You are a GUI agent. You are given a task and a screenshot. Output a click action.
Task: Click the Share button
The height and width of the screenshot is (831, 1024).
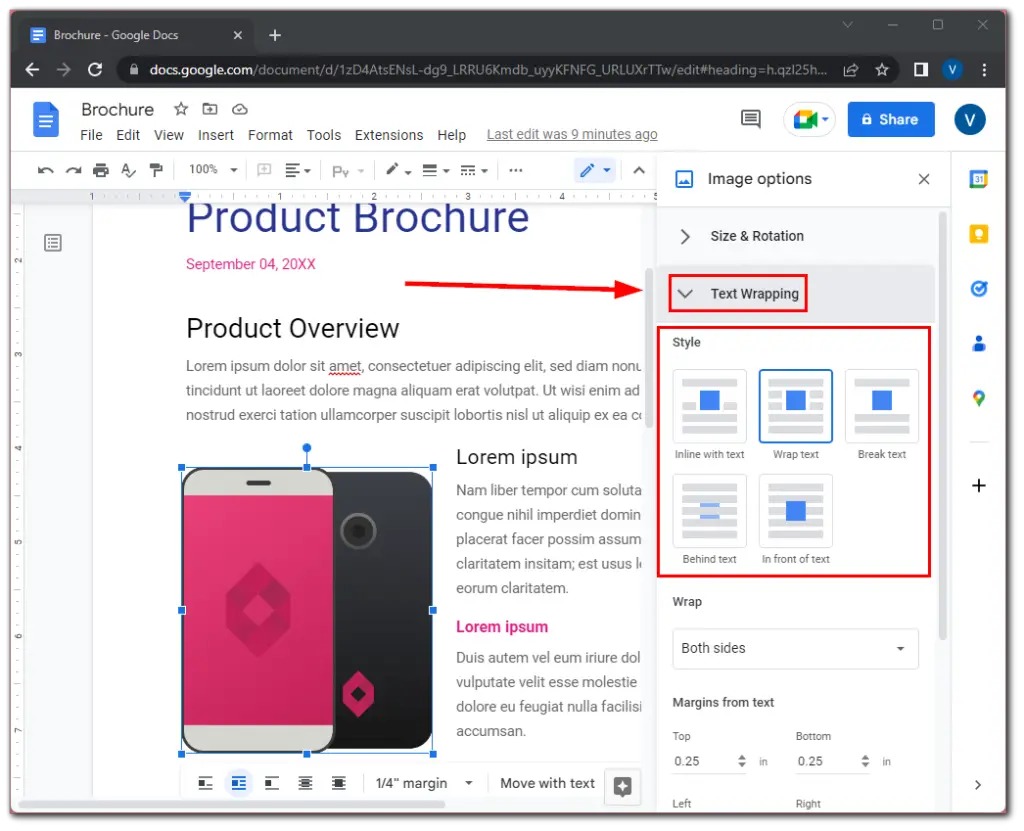890,119
